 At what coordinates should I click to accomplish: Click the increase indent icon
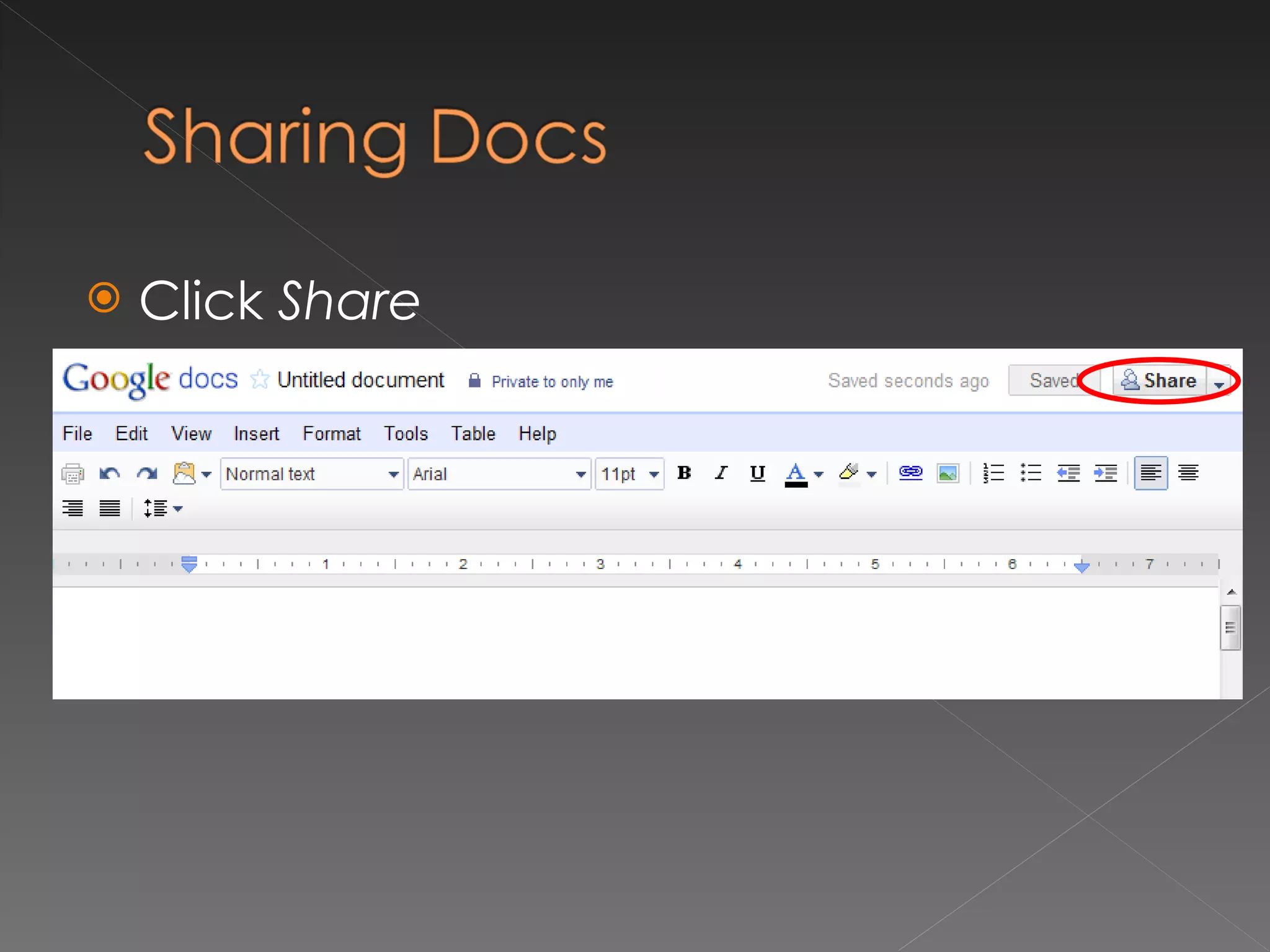[x=1105, y=473]
